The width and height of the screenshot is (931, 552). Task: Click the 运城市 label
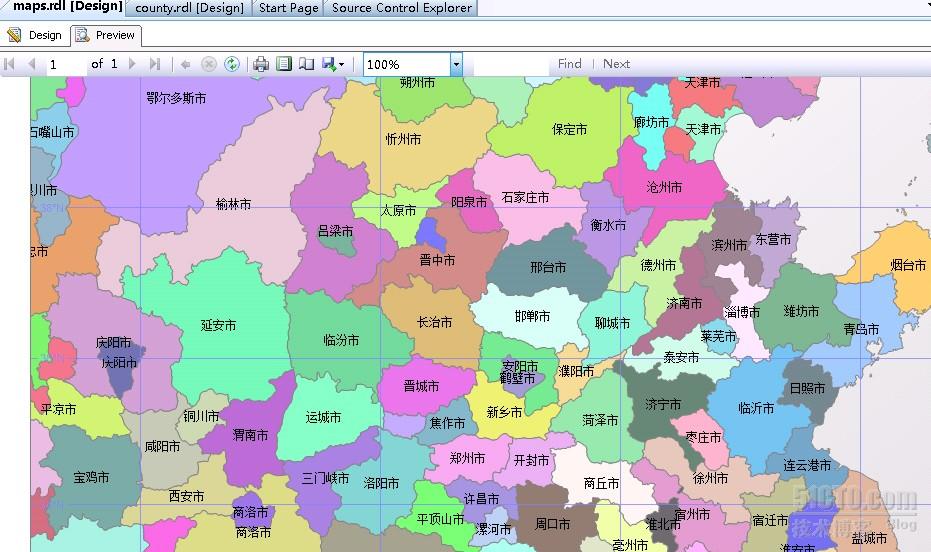(x=324, y=417)
